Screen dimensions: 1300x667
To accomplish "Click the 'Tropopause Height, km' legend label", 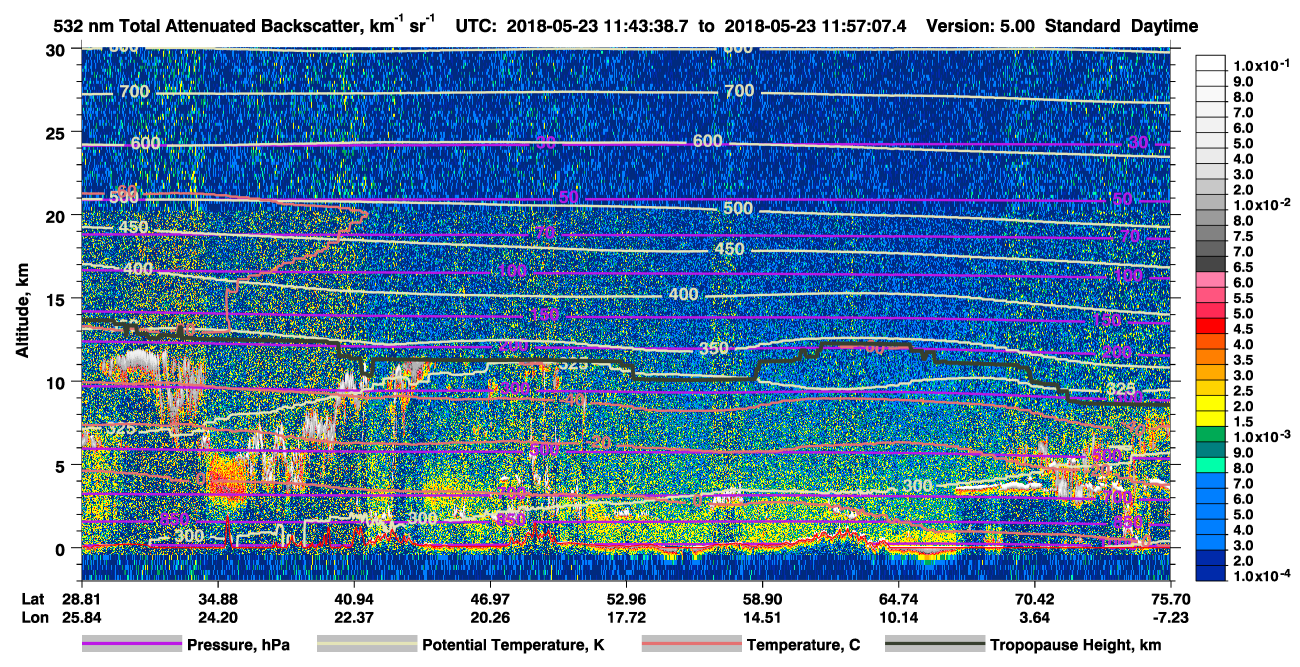I will 1076,646.
